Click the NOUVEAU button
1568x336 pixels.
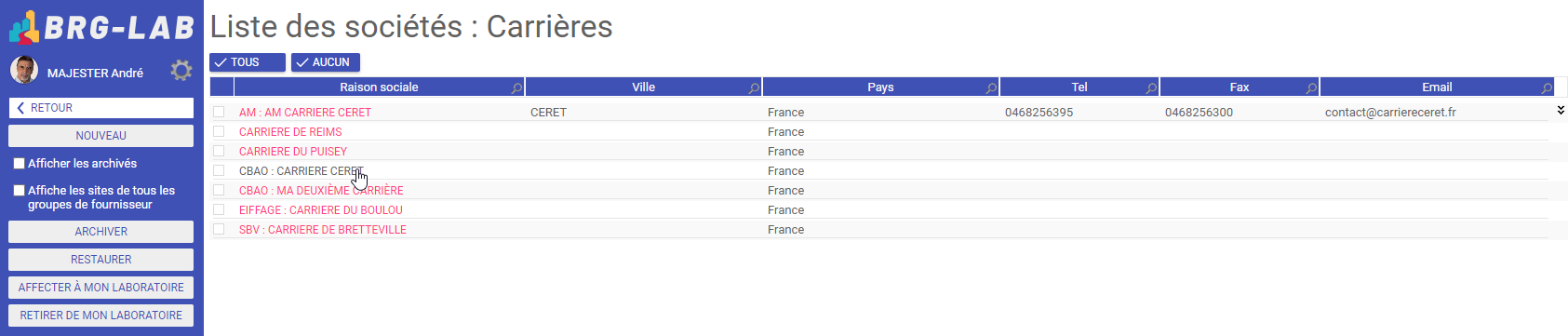[x=101, y=136]
